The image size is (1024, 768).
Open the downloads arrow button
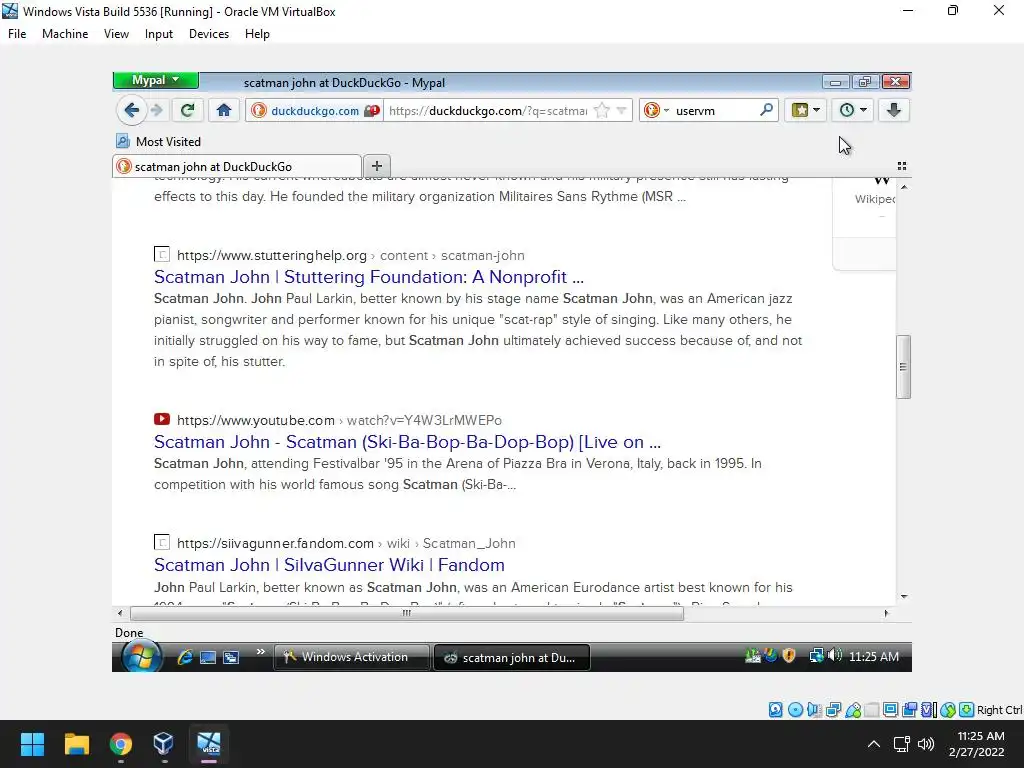click(893, 110)
